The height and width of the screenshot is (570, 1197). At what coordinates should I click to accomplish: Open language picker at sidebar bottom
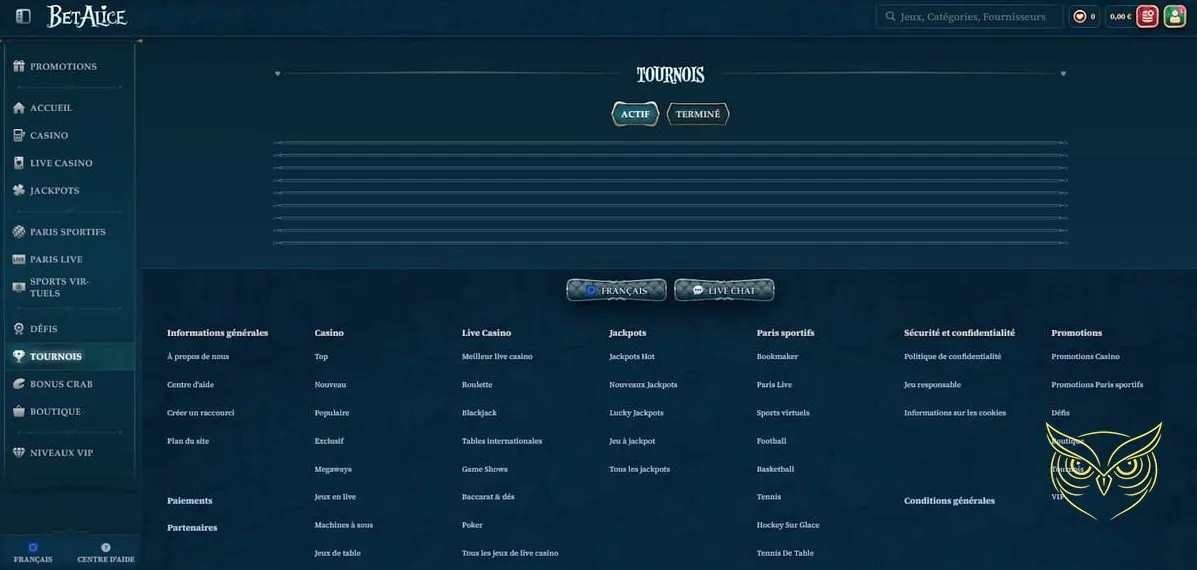(x=33, y=553)
